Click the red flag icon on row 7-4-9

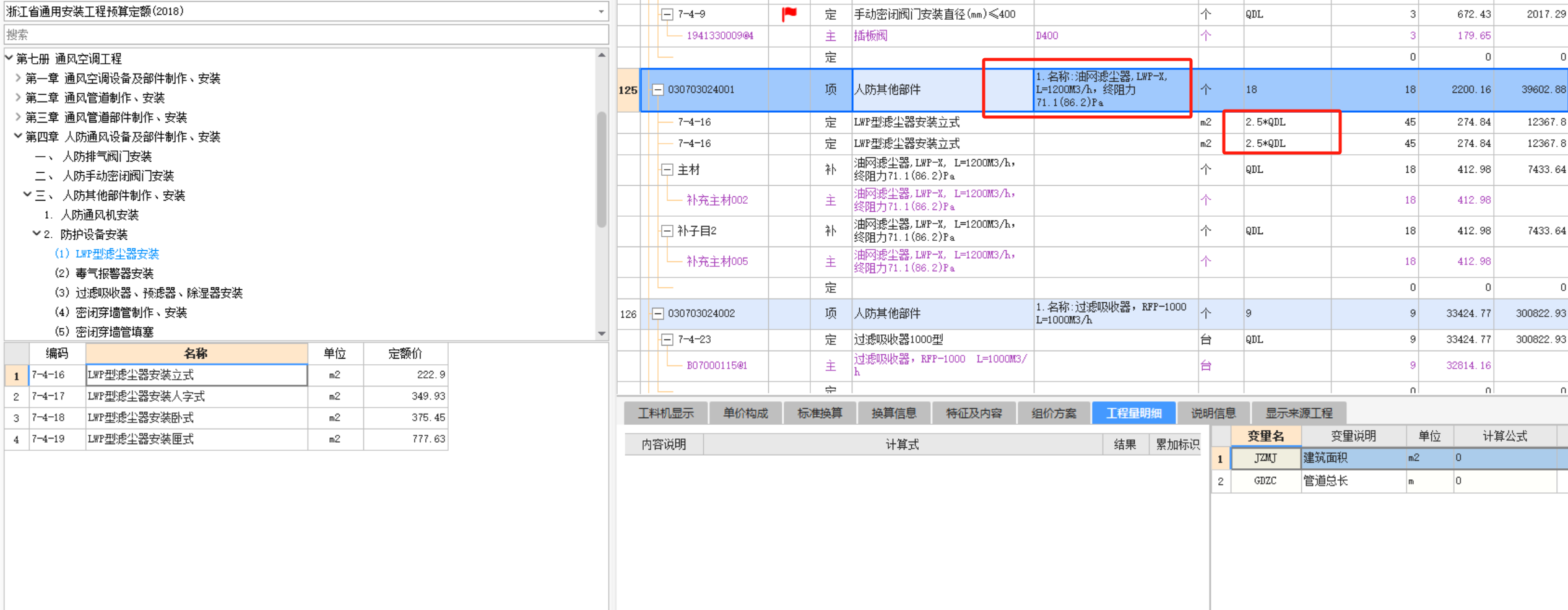(x=789, y=14)
